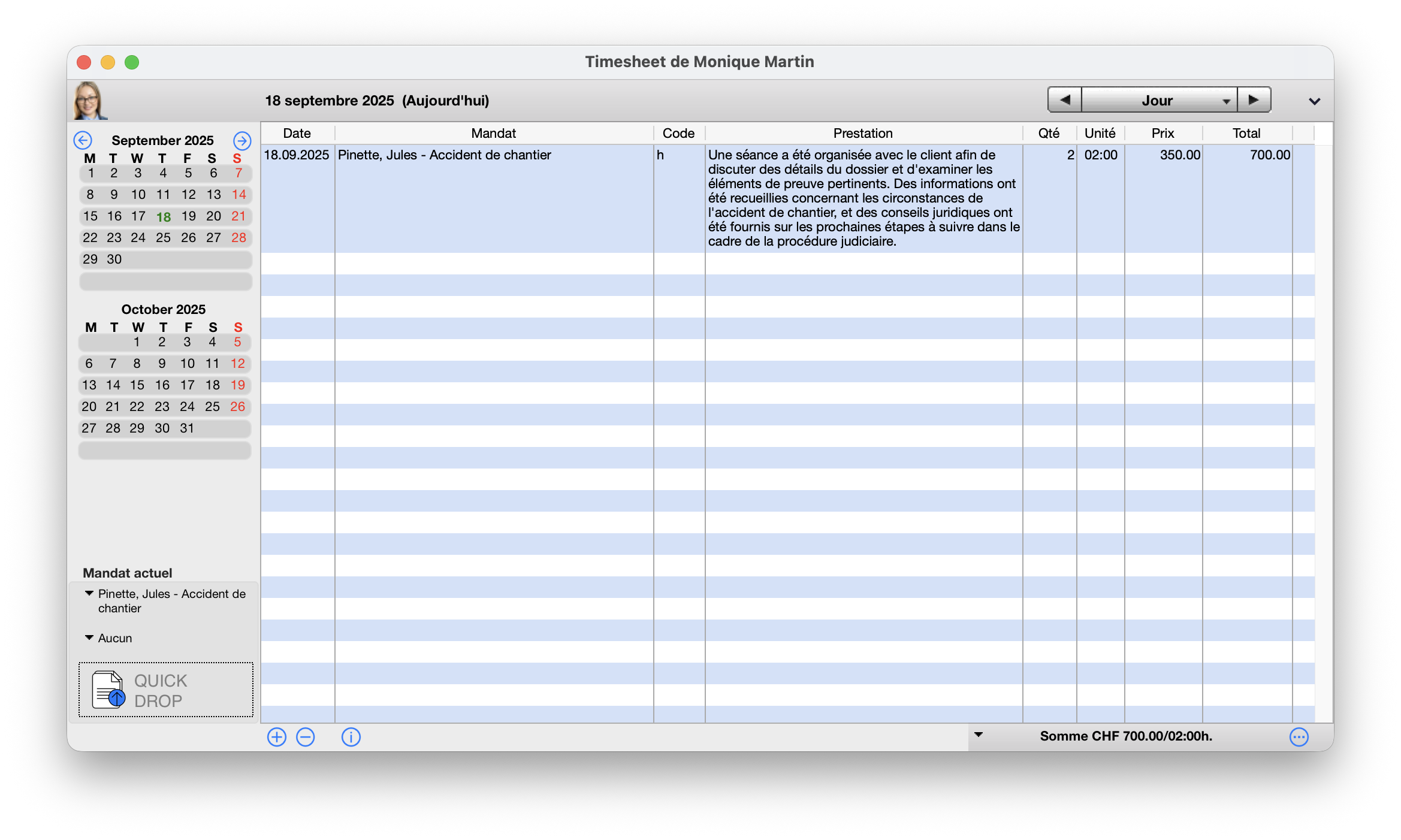
Task: Add a new timesheet entry with plus icon
Action: (277, 737)
